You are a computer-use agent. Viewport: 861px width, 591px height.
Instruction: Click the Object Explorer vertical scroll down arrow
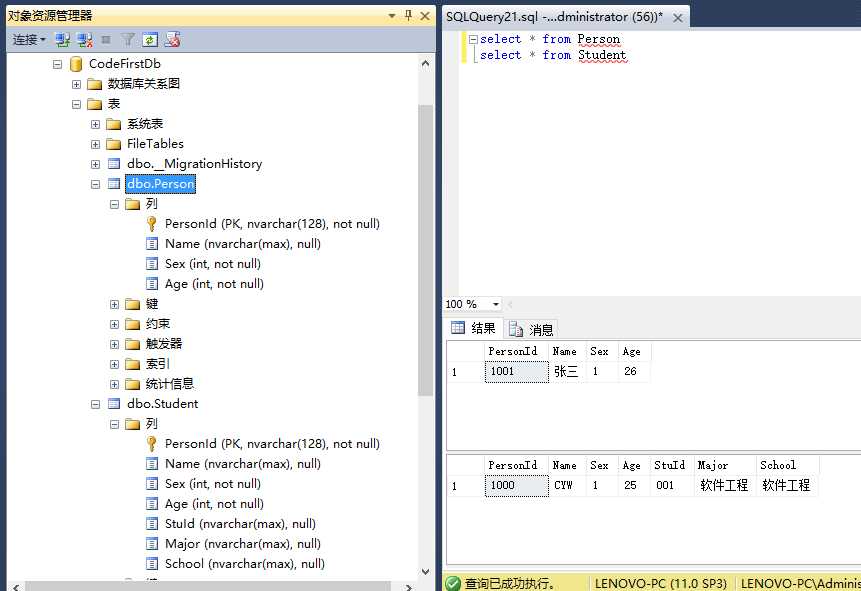pyautogui.click(x=426, y=571)
